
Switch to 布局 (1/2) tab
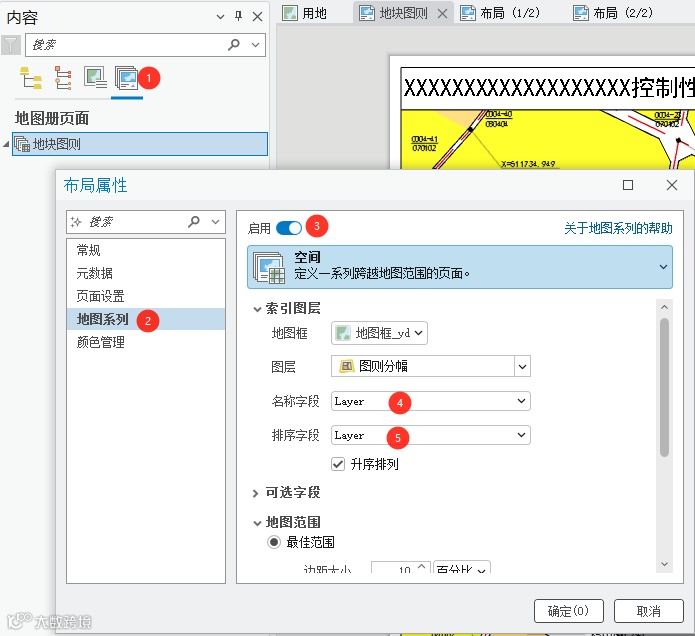[500, 13]
